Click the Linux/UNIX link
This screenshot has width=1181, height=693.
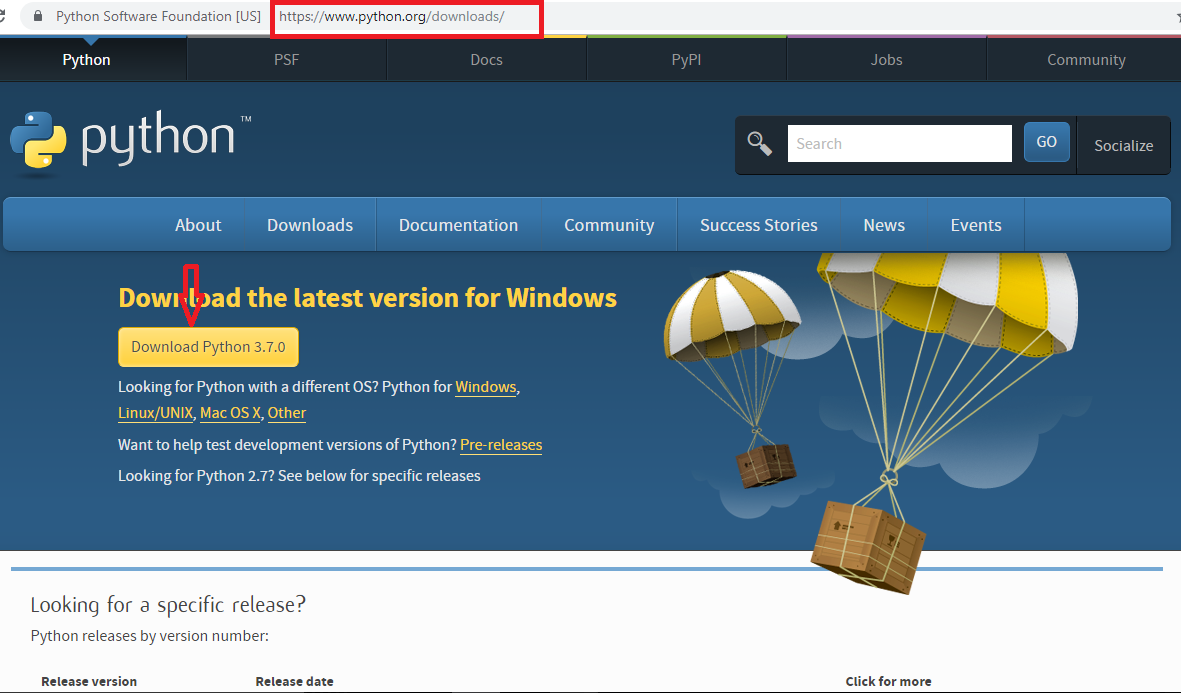point(155,412)
